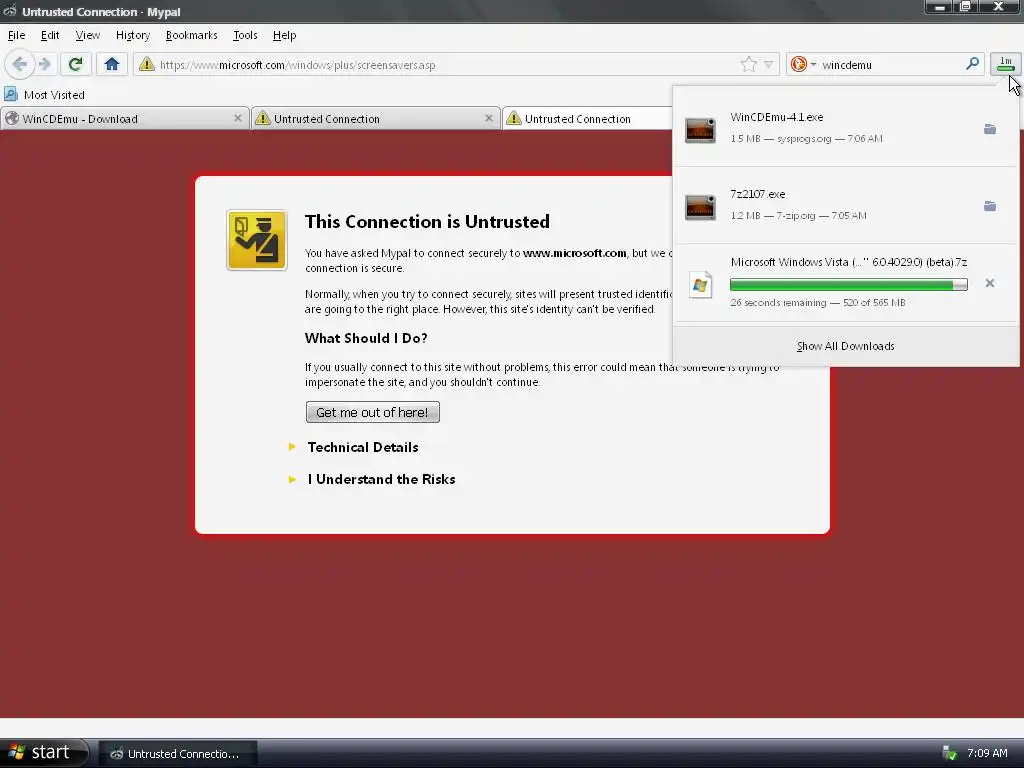1024x768 pixels.
Task: Click the sysprogs.org download details text
Action: (806, 138)
